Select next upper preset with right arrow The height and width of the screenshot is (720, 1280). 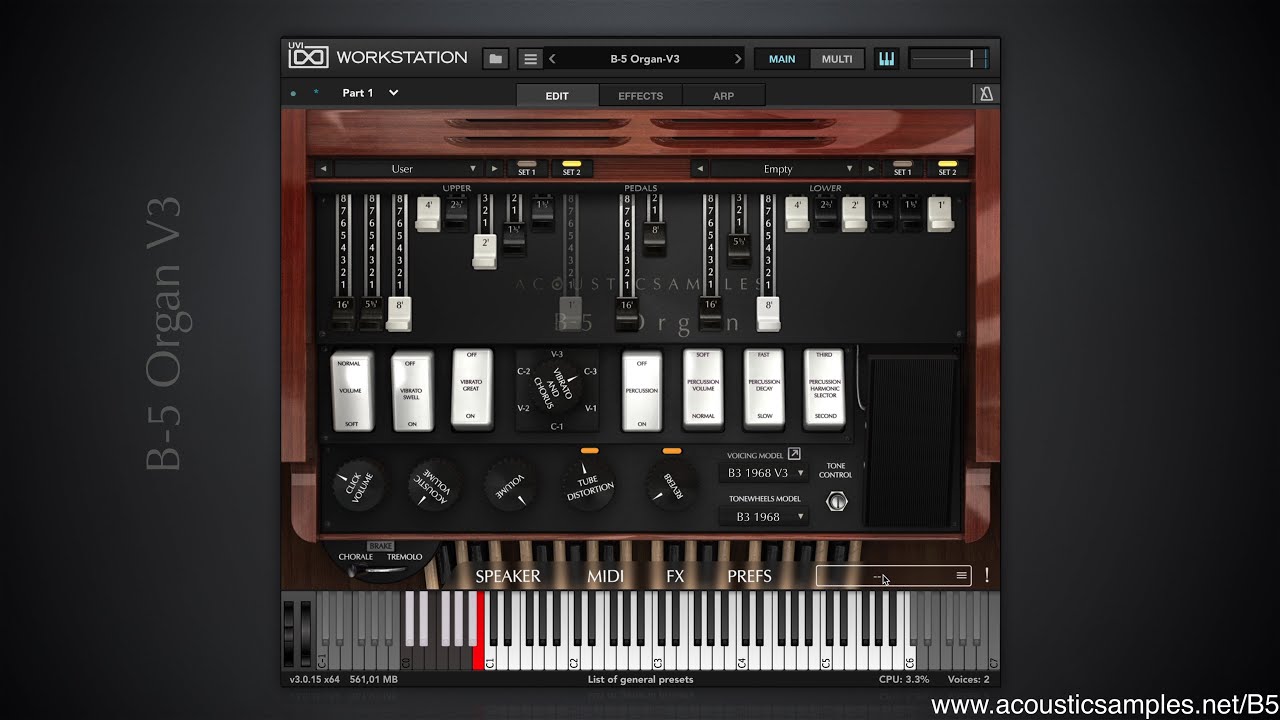(x=494, y=169)
